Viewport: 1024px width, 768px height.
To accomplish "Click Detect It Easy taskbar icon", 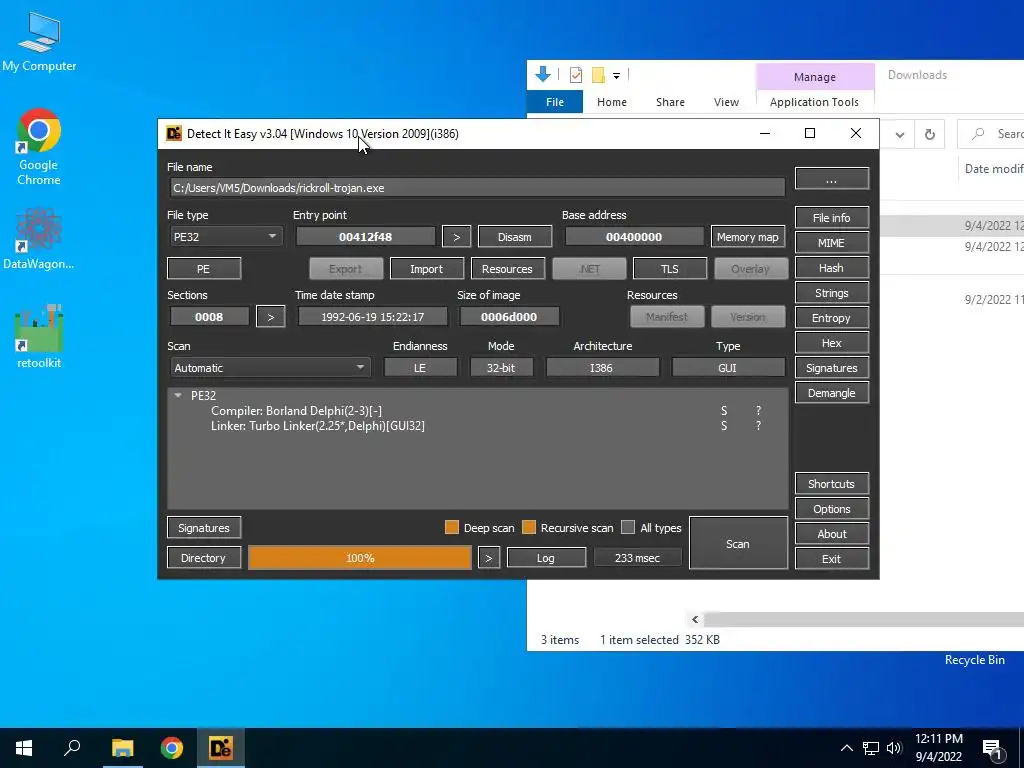I will tap(221, 748).
